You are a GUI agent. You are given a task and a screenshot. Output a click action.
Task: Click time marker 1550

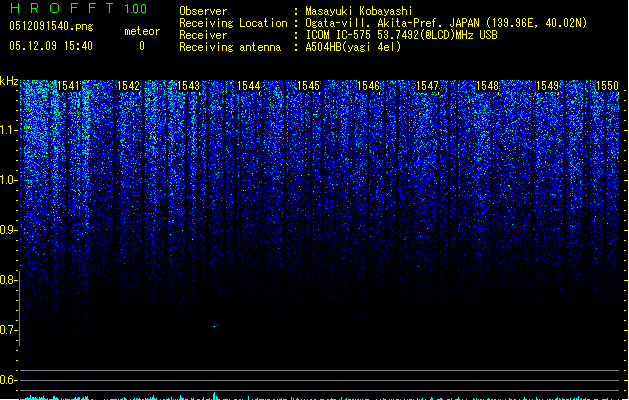coord(607,86)
